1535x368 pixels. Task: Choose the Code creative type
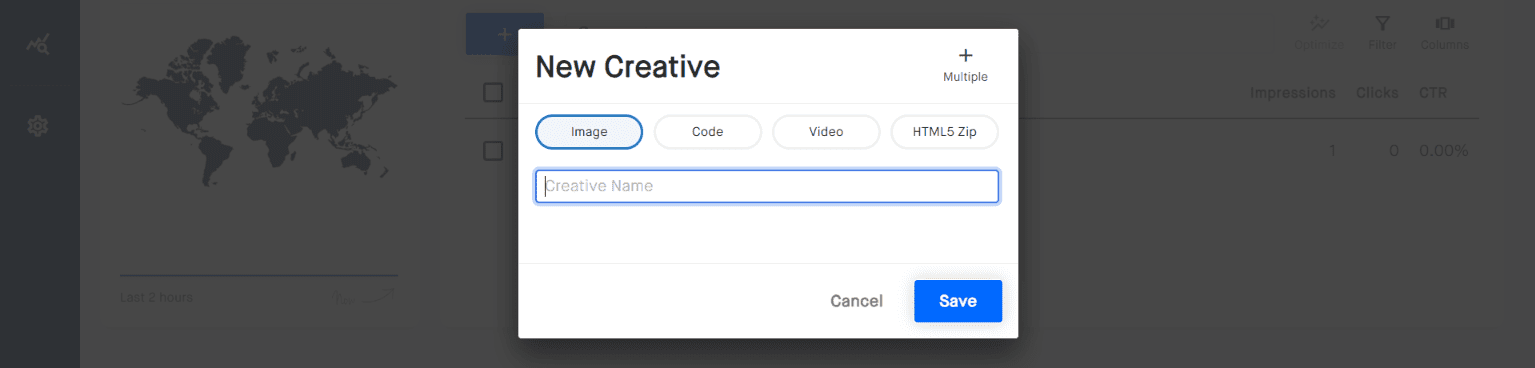707,132
